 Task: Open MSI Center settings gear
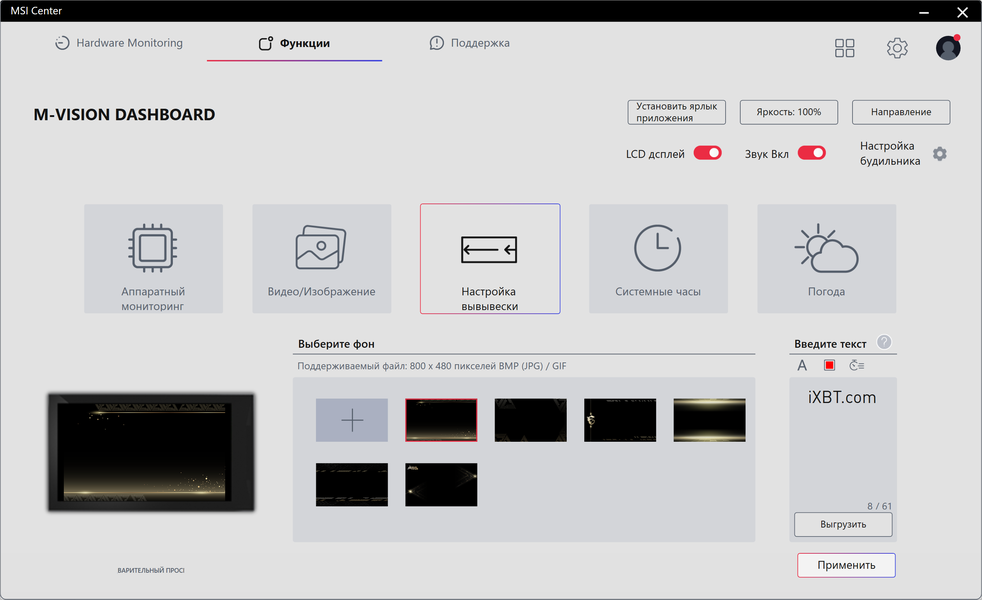point(897,48)
